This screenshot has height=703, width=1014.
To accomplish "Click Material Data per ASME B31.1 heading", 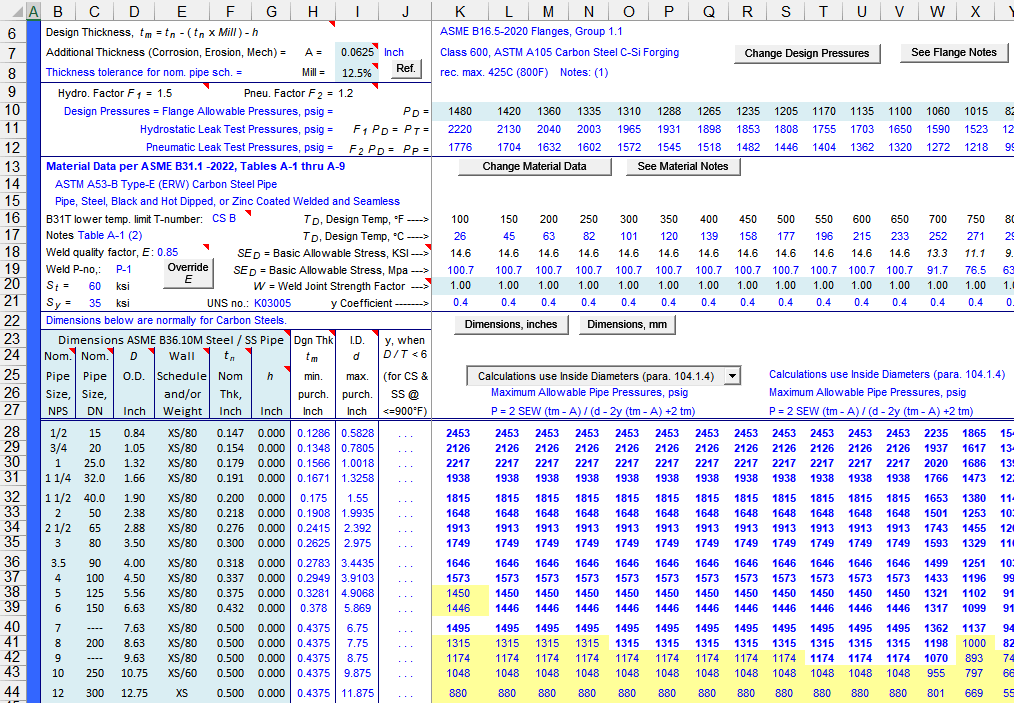I will [195, 166].
